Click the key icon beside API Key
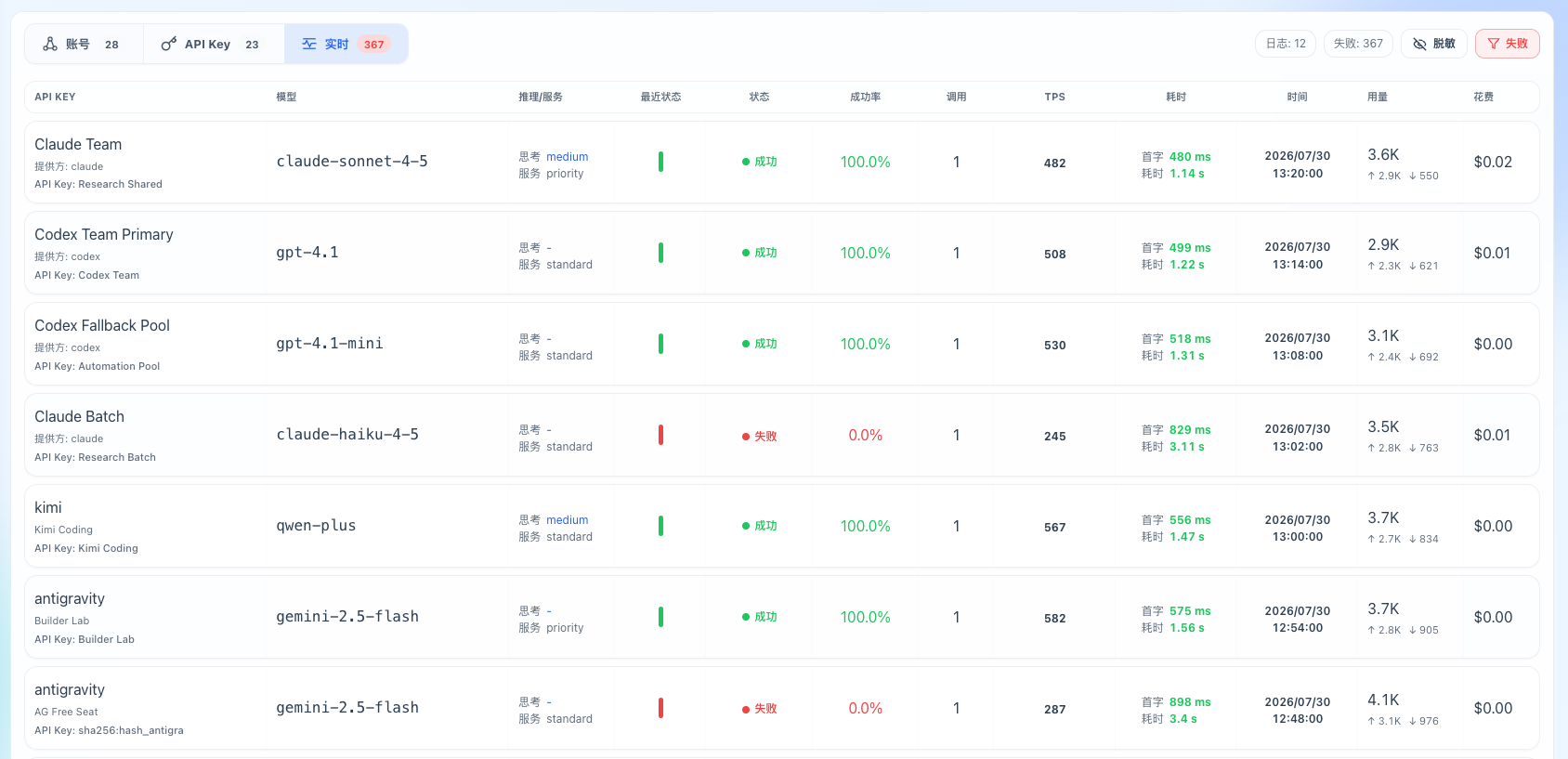Screen dimensions: 1568x759 point(168,44)
